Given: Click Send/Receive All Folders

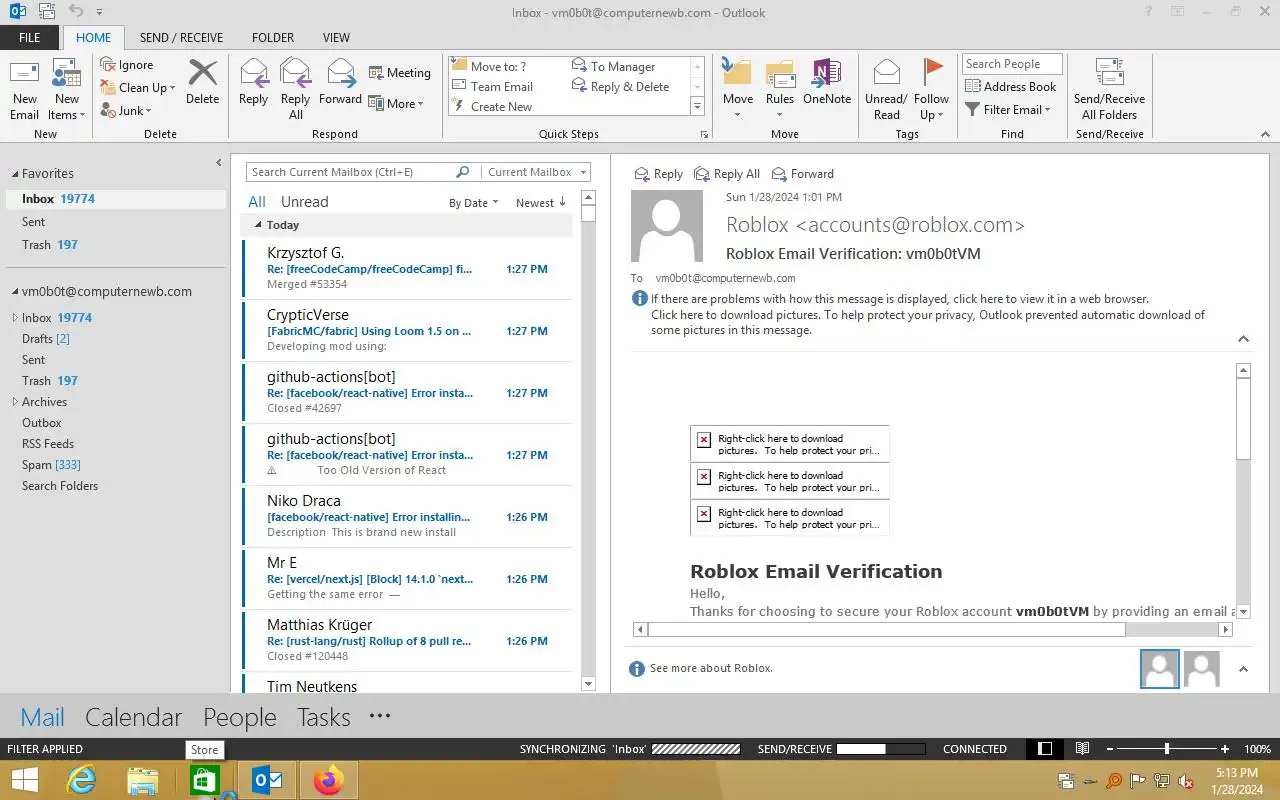Looking at the screenshot, I should coord(1109,90).
